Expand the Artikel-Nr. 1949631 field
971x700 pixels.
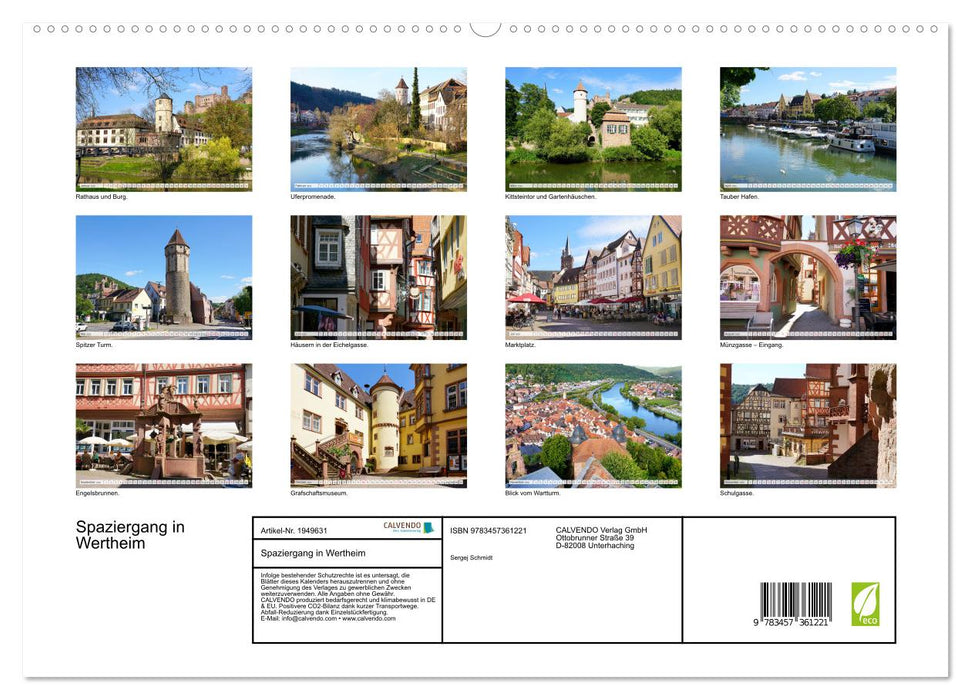(295, 528)
